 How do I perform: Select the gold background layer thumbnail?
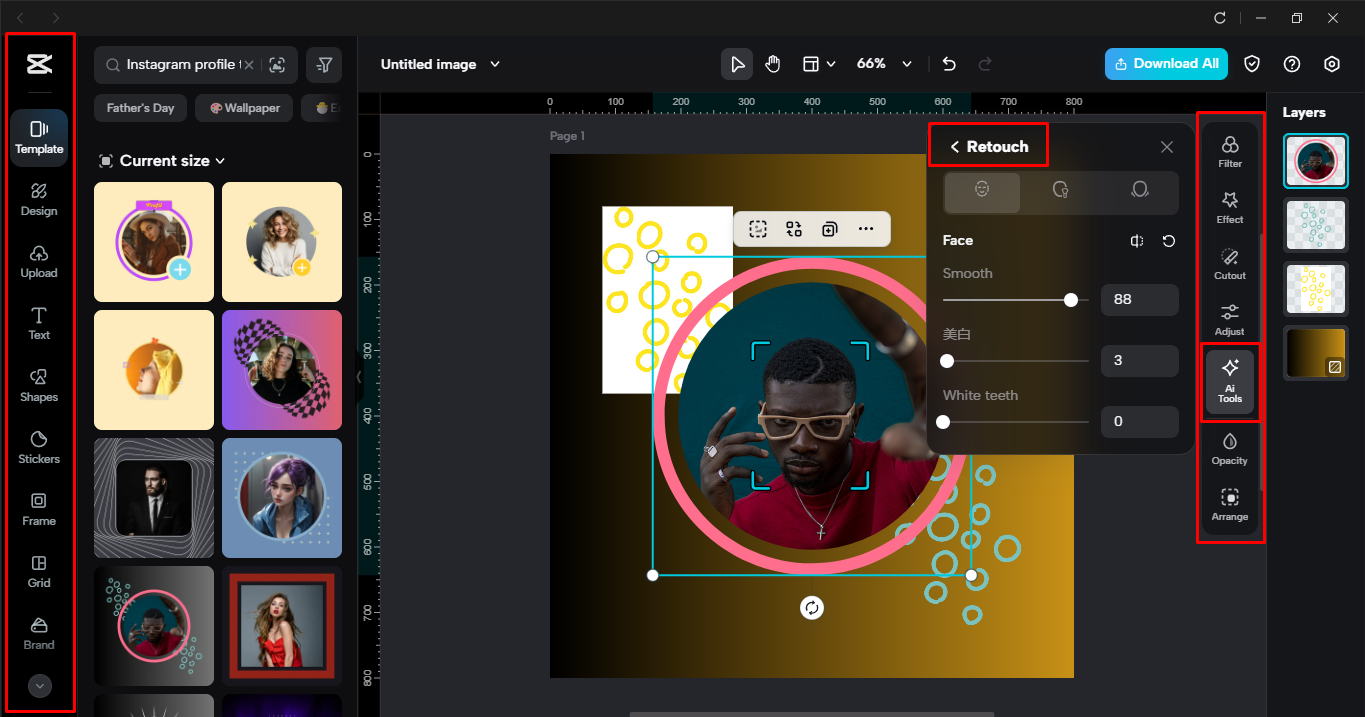(1316, 353)
